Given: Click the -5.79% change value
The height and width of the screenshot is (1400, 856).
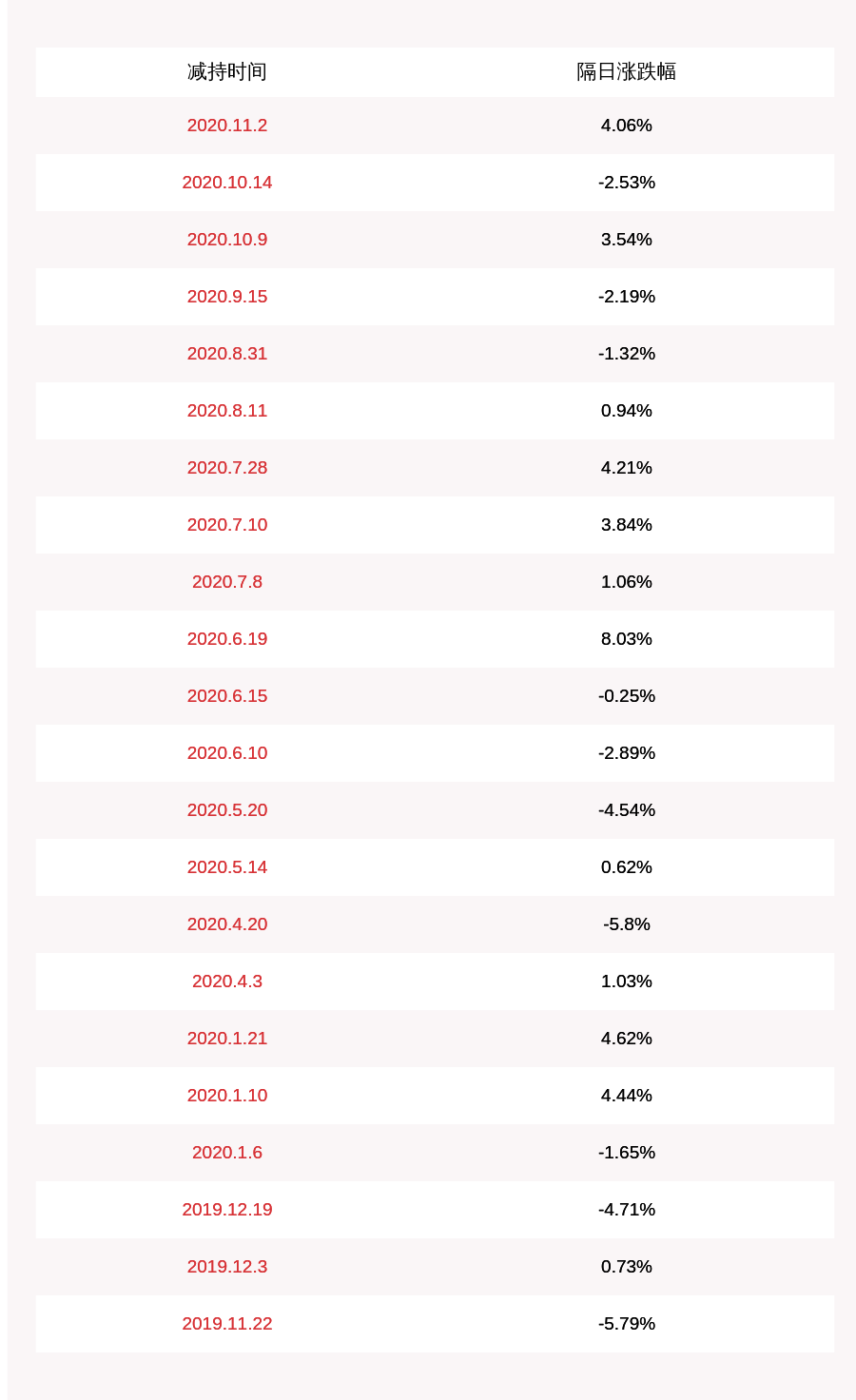Looking at the screenshot, I should tap(626, 1324).
